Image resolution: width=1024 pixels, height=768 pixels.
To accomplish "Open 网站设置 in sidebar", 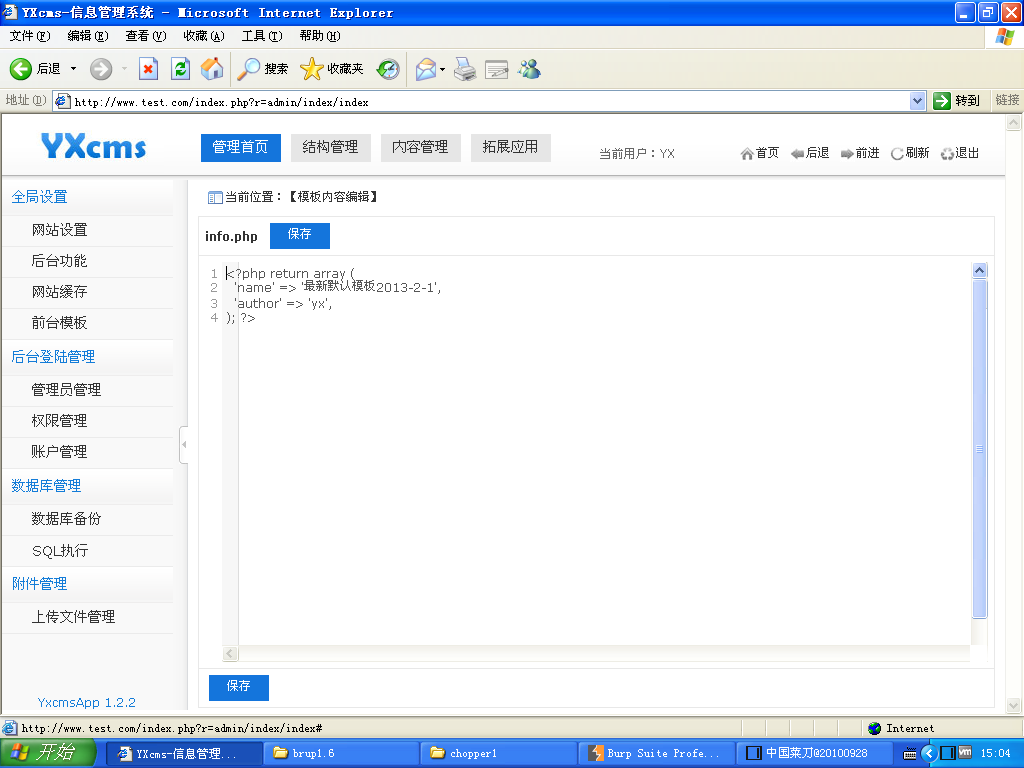I will 59,230.
